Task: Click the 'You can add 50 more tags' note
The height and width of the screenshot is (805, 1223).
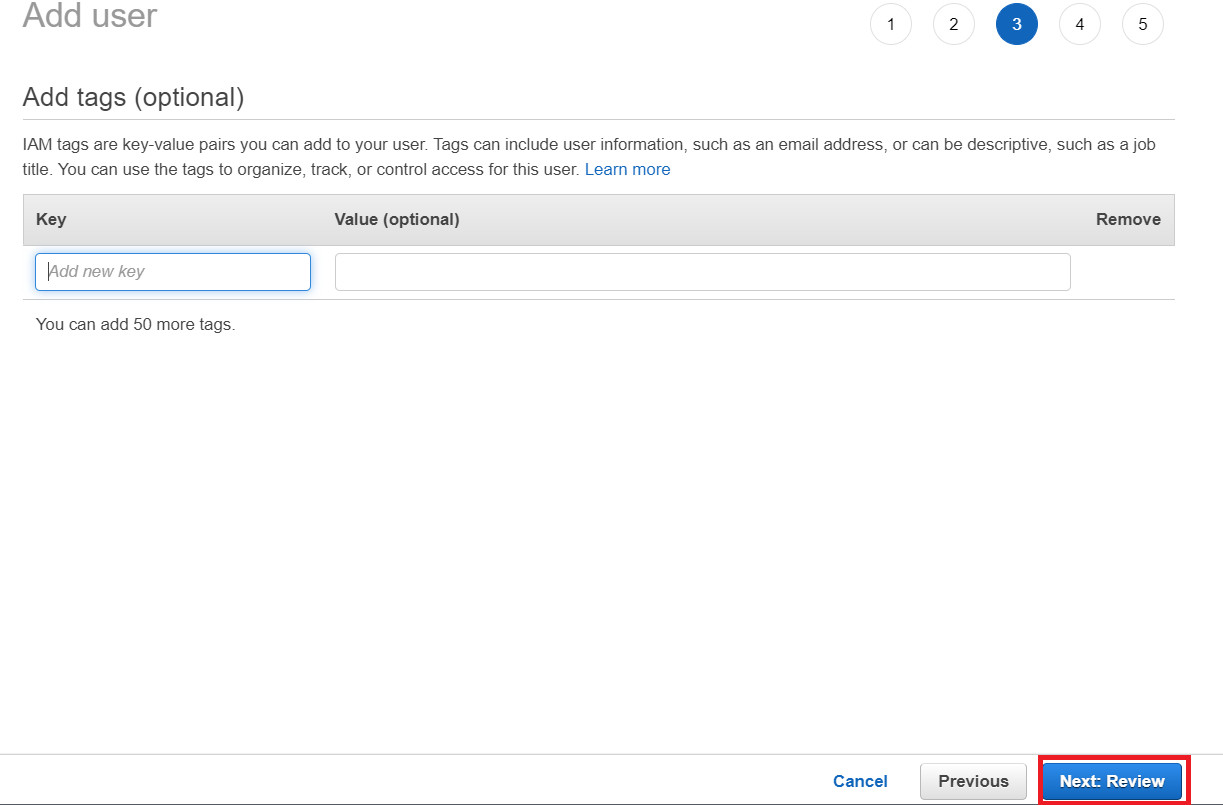Action: (135, 325)
